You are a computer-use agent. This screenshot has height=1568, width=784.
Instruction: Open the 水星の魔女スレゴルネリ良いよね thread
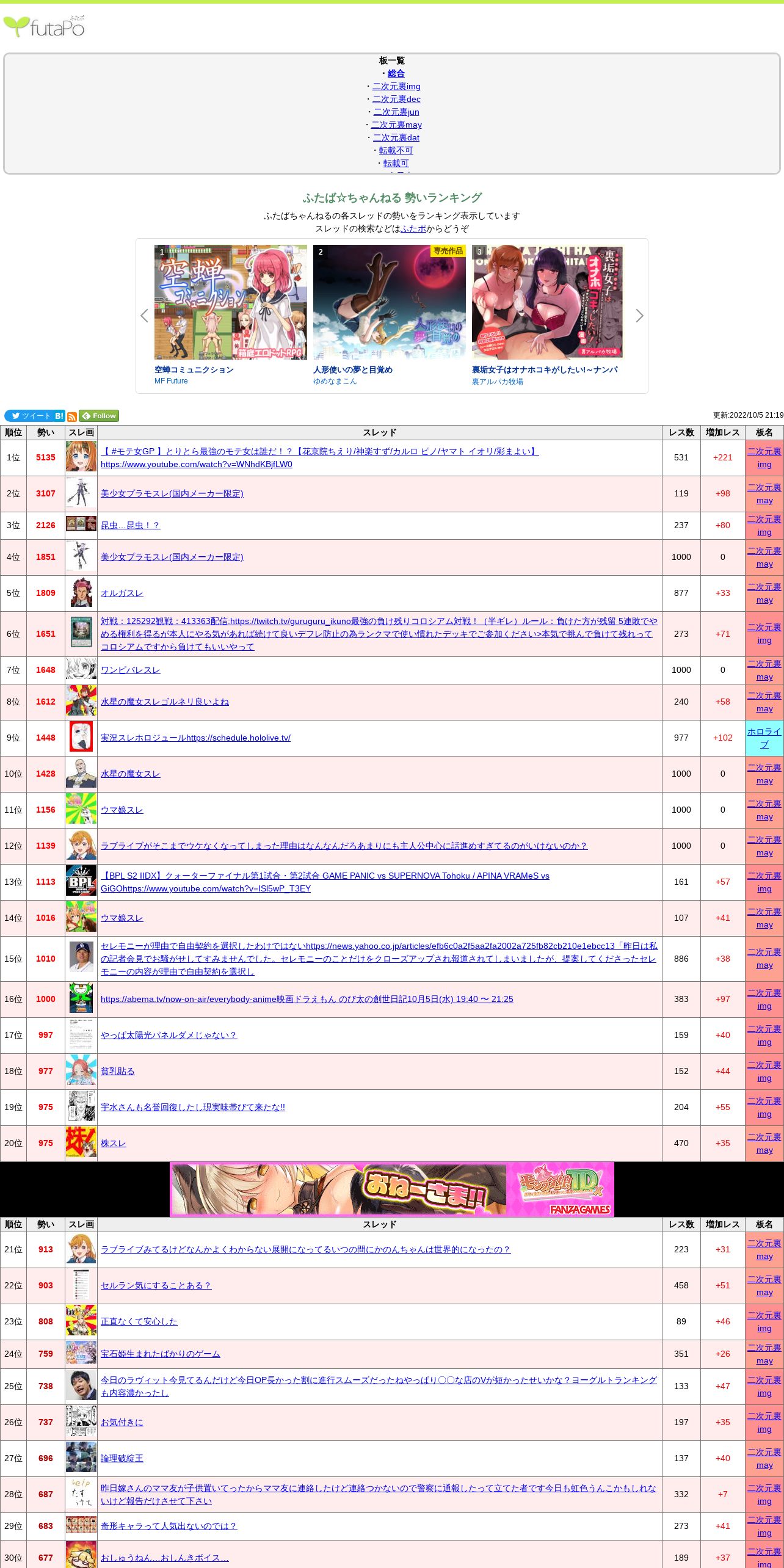(165, 702)
